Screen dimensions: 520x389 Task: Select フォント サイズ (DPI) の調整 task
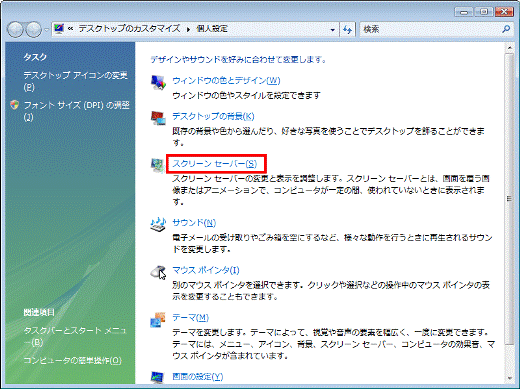(x=76, y=111)
